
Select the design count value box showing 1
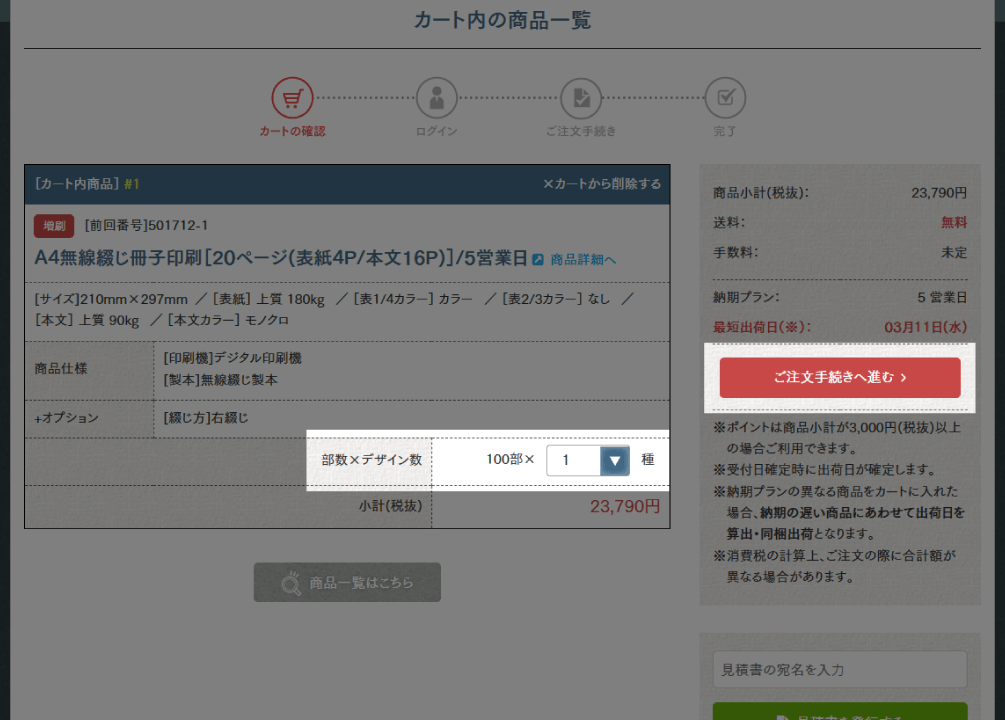coord(573,460)
